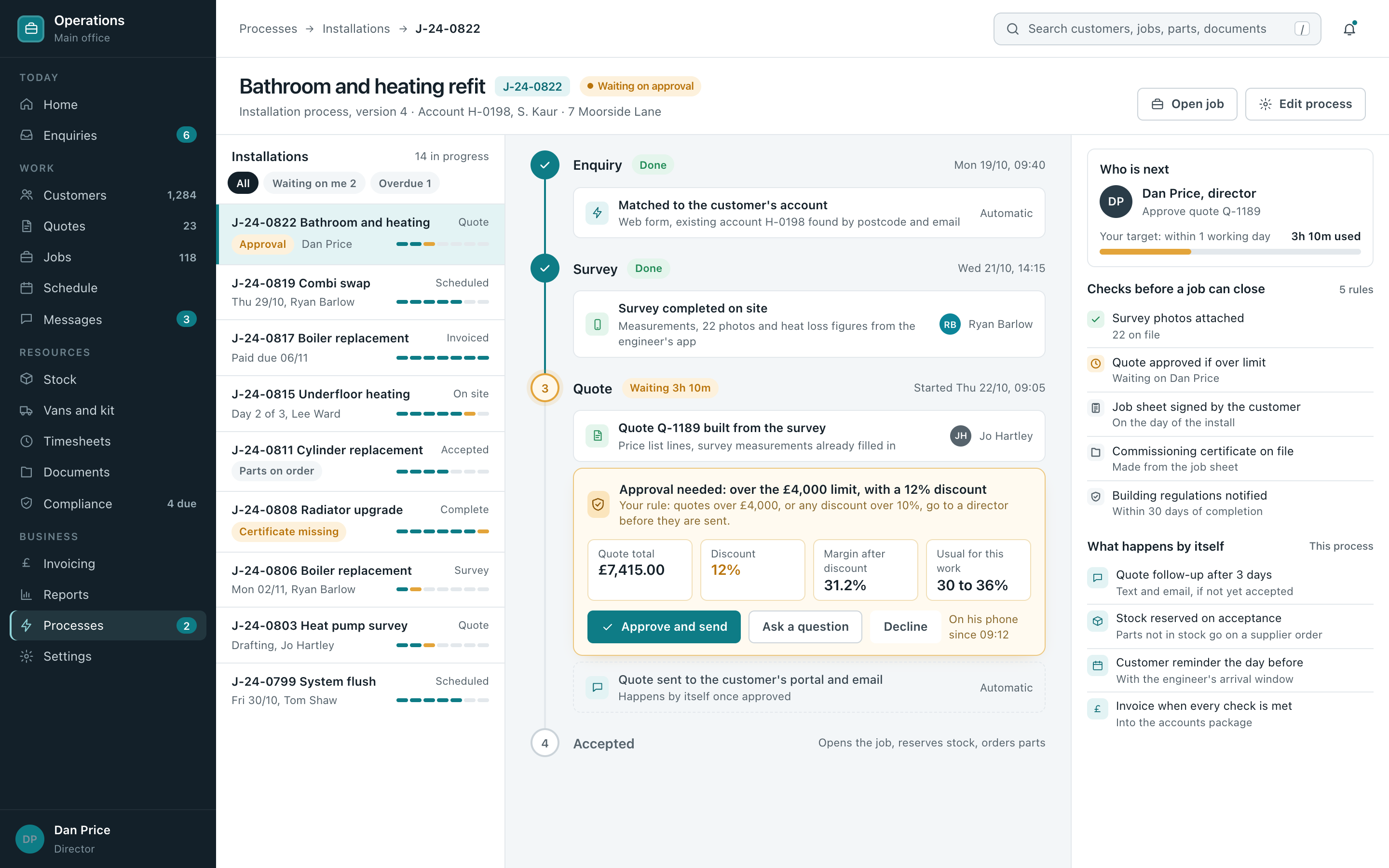Click the Processes breadcrumb link

click(268, 29)
